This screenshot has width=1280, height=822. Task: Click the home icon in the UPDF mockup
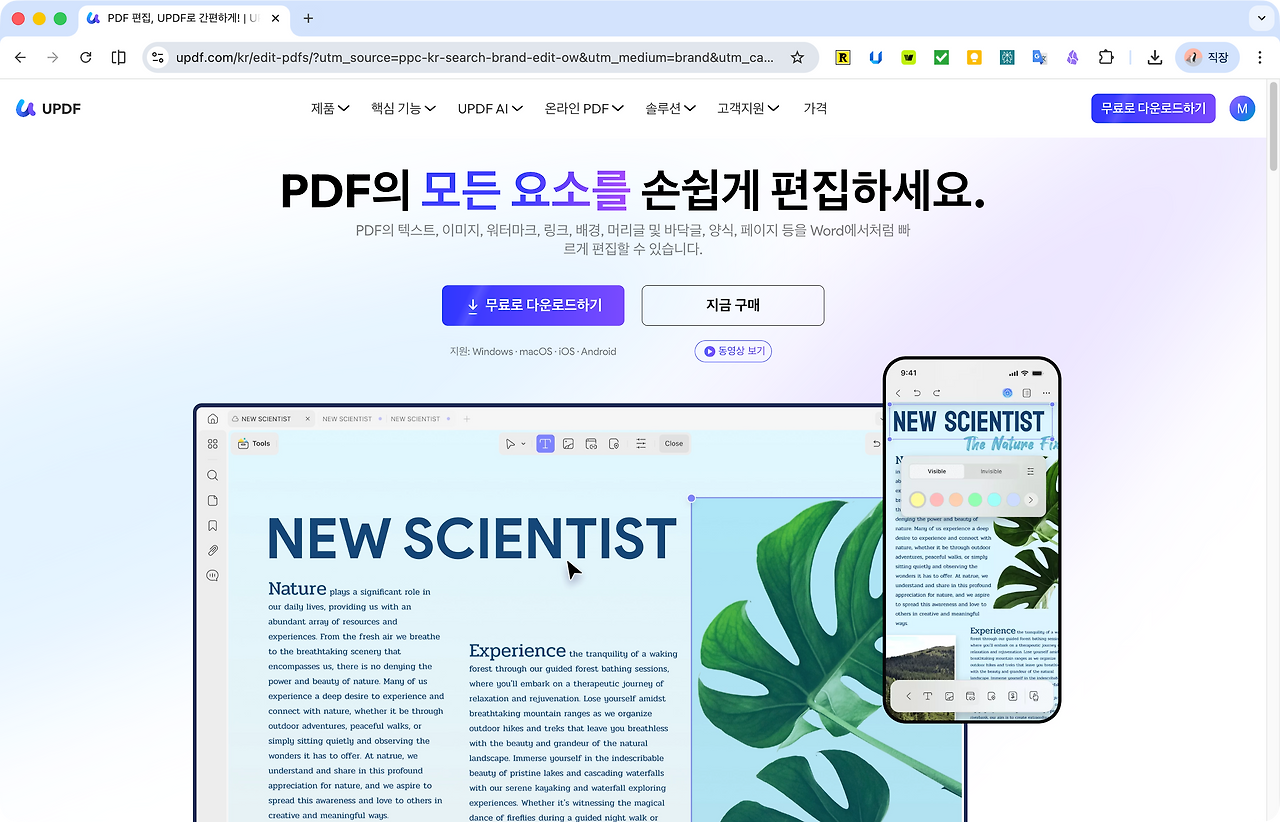click(213, 419)
